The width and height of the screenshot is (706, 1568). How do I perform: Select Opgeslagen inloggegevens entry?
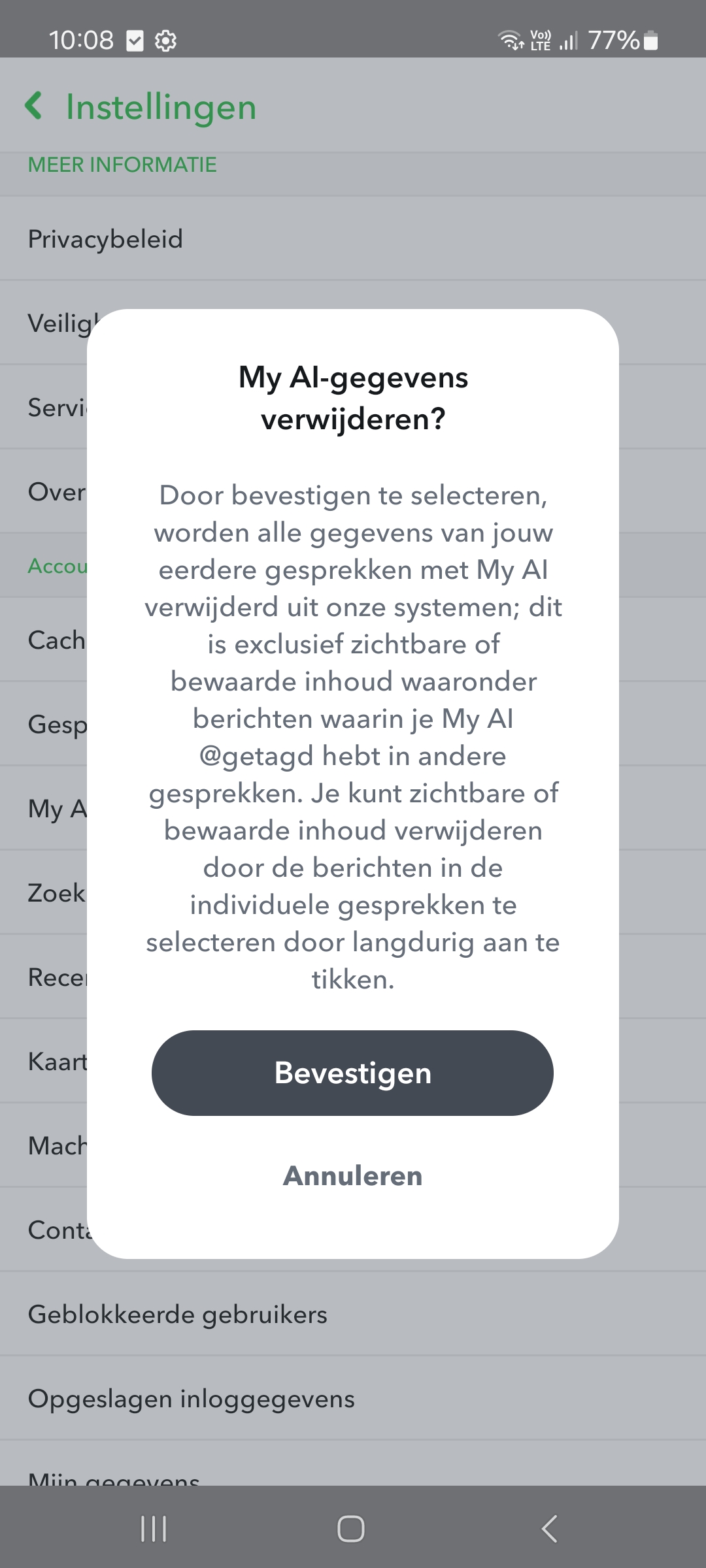[192, 1399]
